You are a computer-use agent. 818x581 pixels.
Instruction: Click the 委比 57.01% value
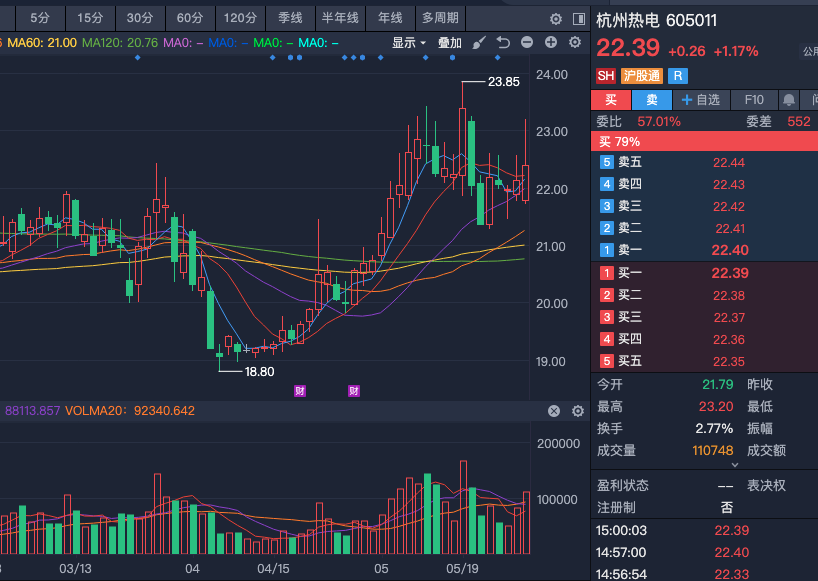[x=659, y=122]
